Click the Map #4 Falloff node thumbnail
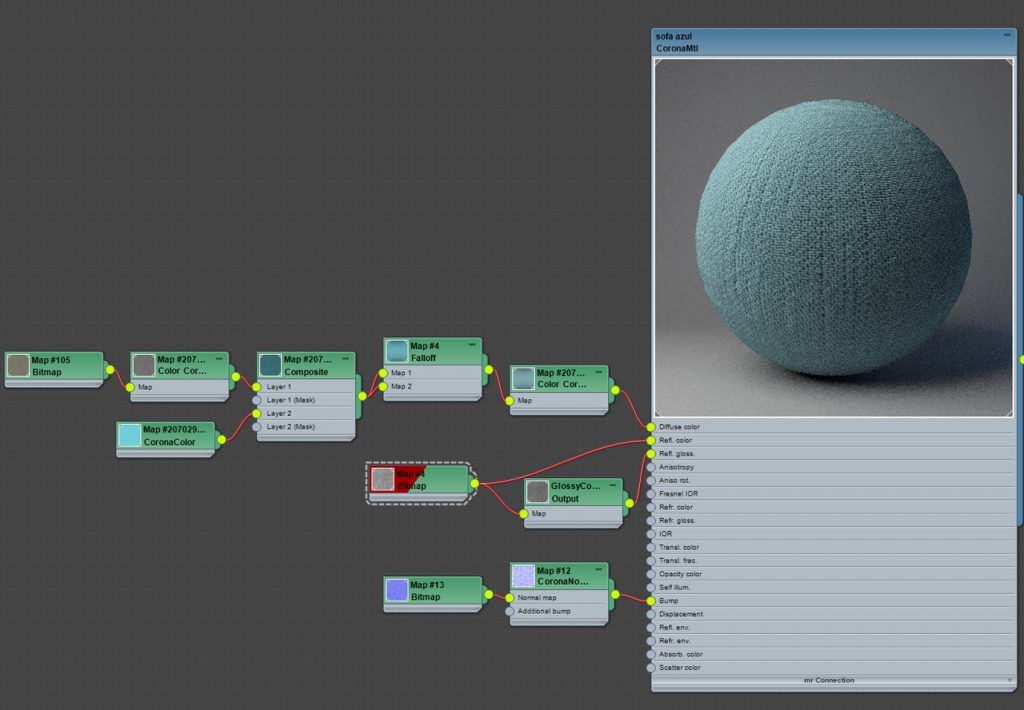Screen dimensions: 1024x710 (396, 351)
